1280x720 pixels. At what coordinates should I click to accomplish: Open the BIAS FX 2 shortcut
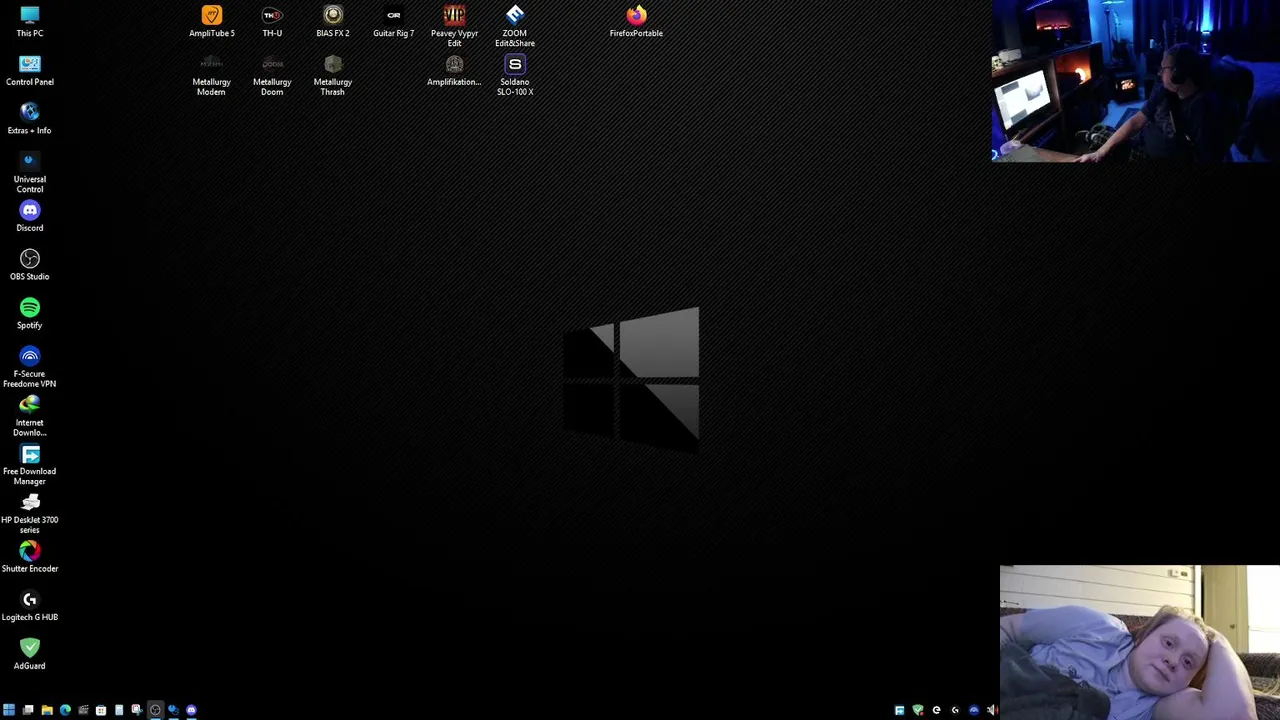333,21
